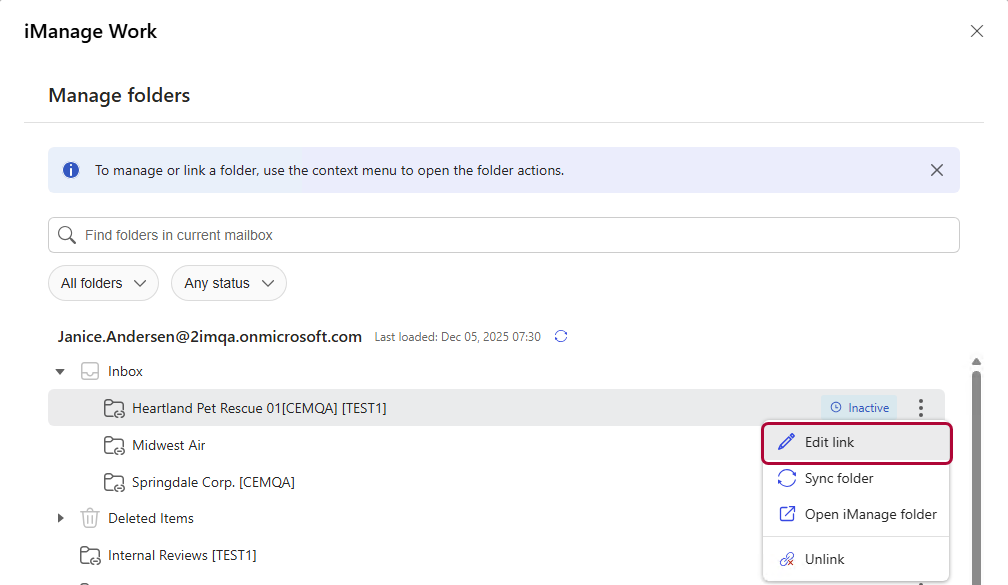Click the magnifier icon in search box
Viewport: 1008px width, 585px height.
(x=67, y=235)
